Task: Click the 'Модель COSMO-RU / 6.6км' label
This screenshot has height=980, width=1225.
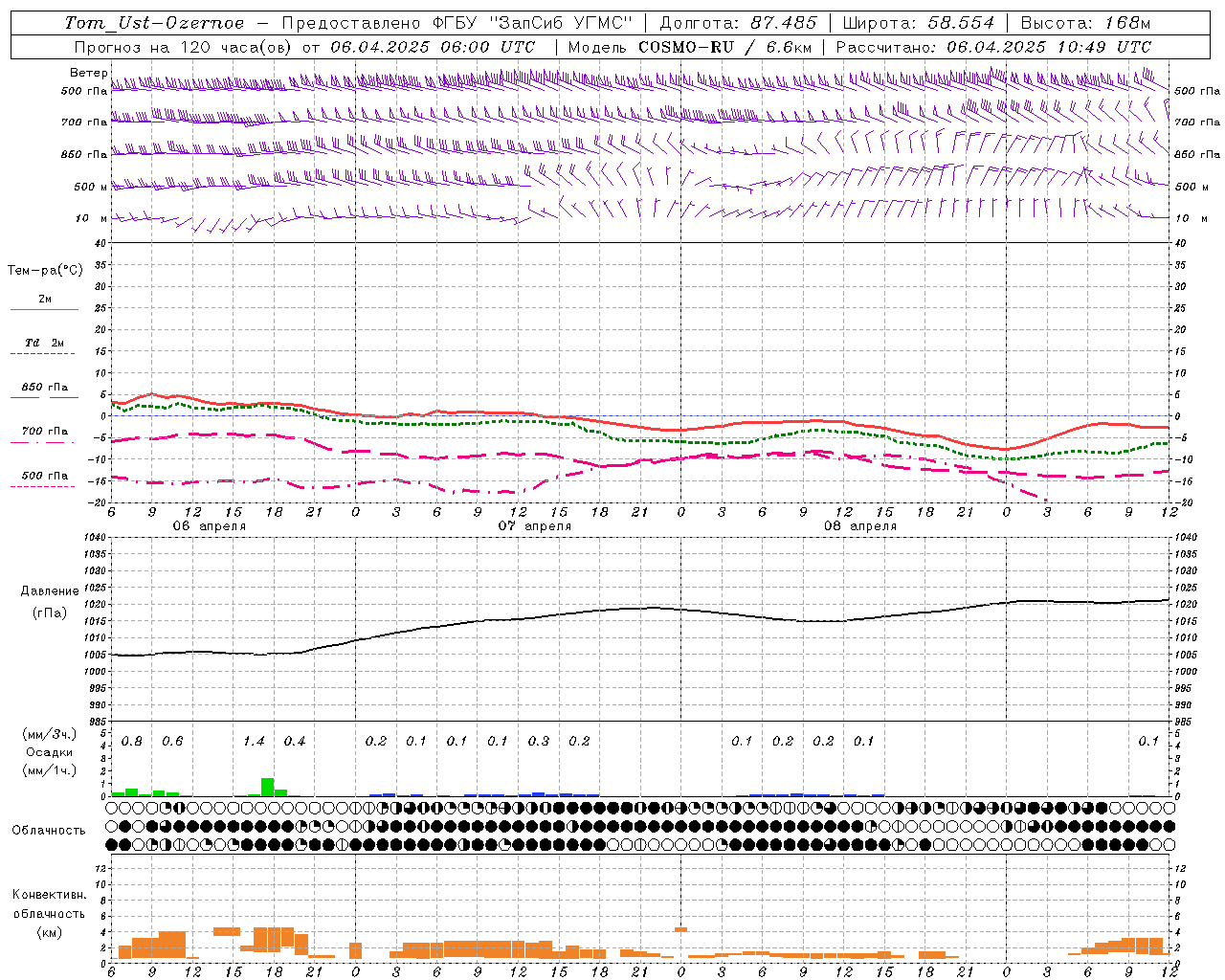Action: coord(690,47)
